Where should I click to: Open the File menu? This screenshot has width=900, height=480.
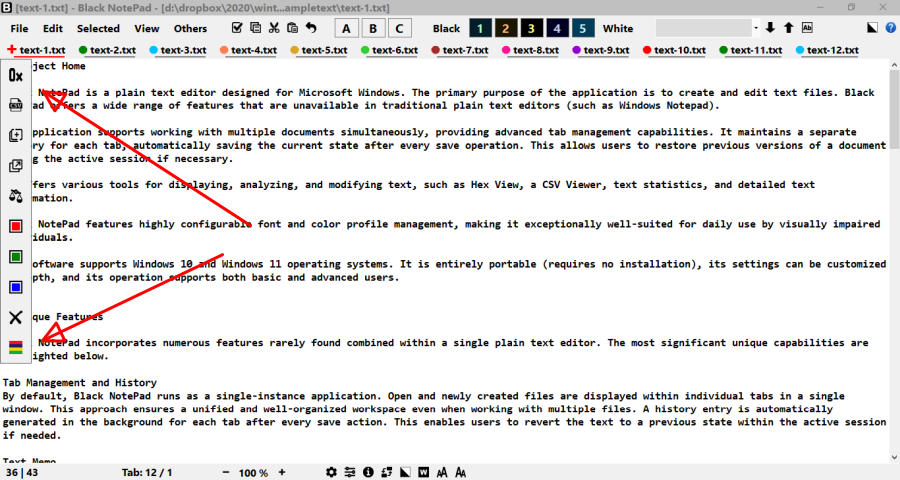(19, 28)
